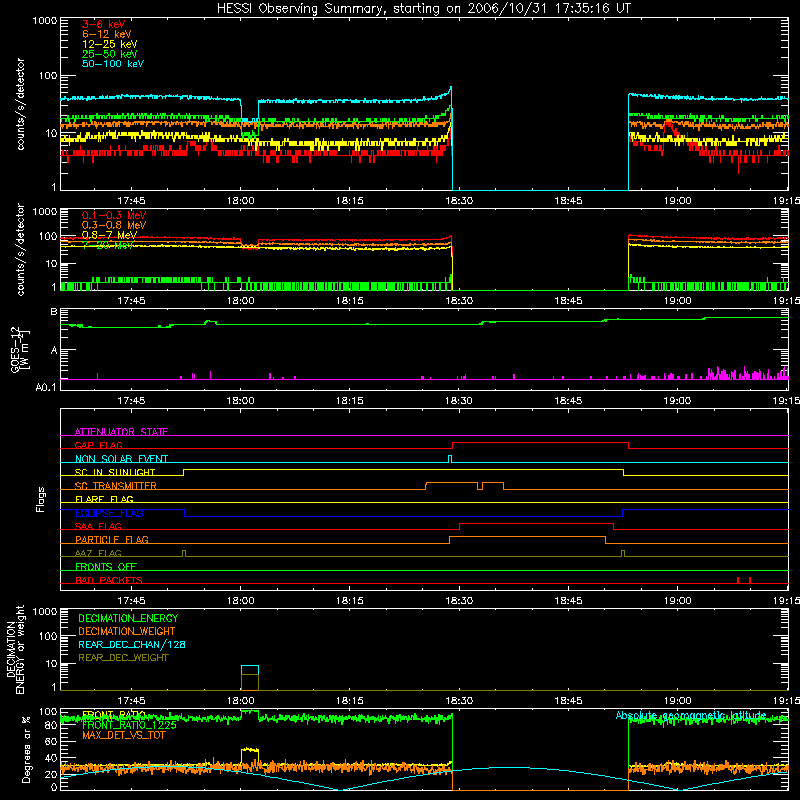
Task: Select the 12-25 keV legend label
Action: [x=110, y=44]
